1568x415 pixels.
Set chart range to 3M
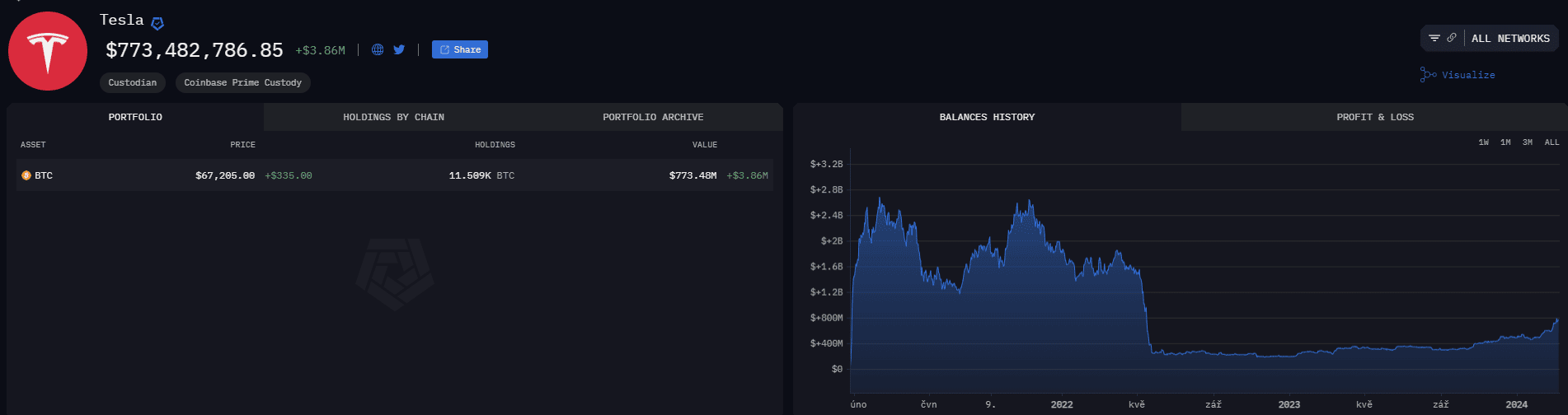[1528, 142]
